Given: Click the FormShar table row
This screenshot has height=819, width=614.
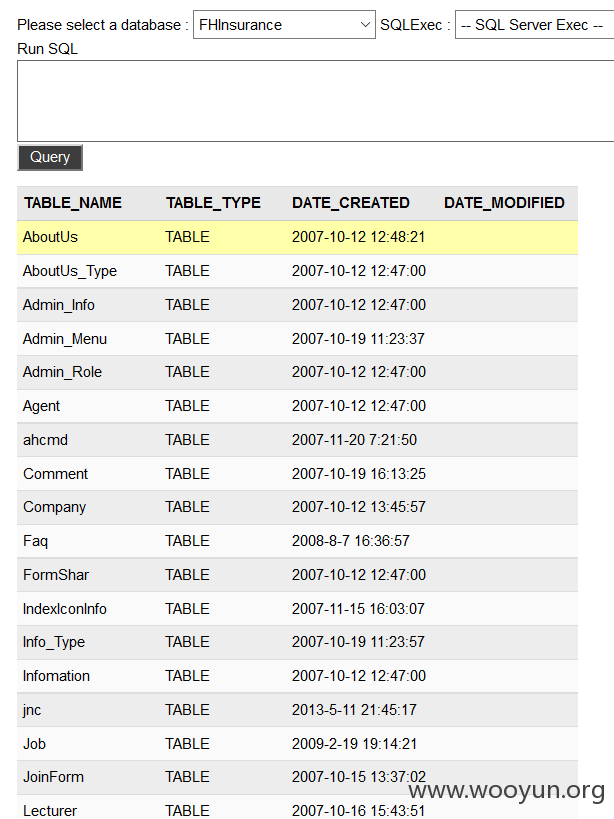Looking at the screenshot, I should coord(297,575).
